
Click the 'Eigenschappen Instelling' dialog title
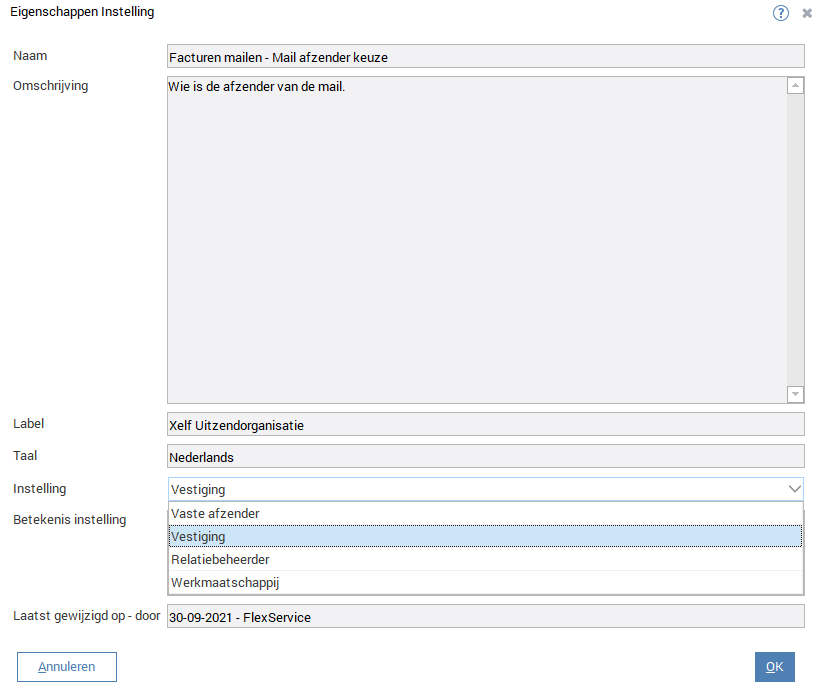point(82,12)
